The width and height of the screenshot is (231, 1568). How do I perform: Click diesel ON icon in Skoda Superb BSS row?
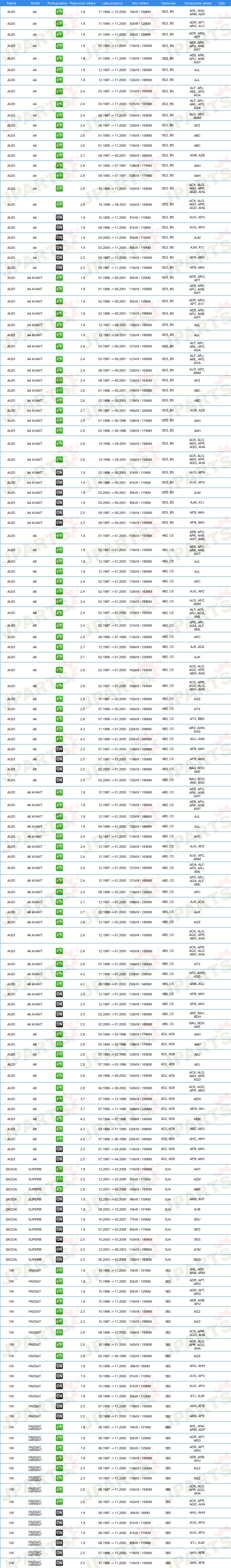coord(59,1239)
